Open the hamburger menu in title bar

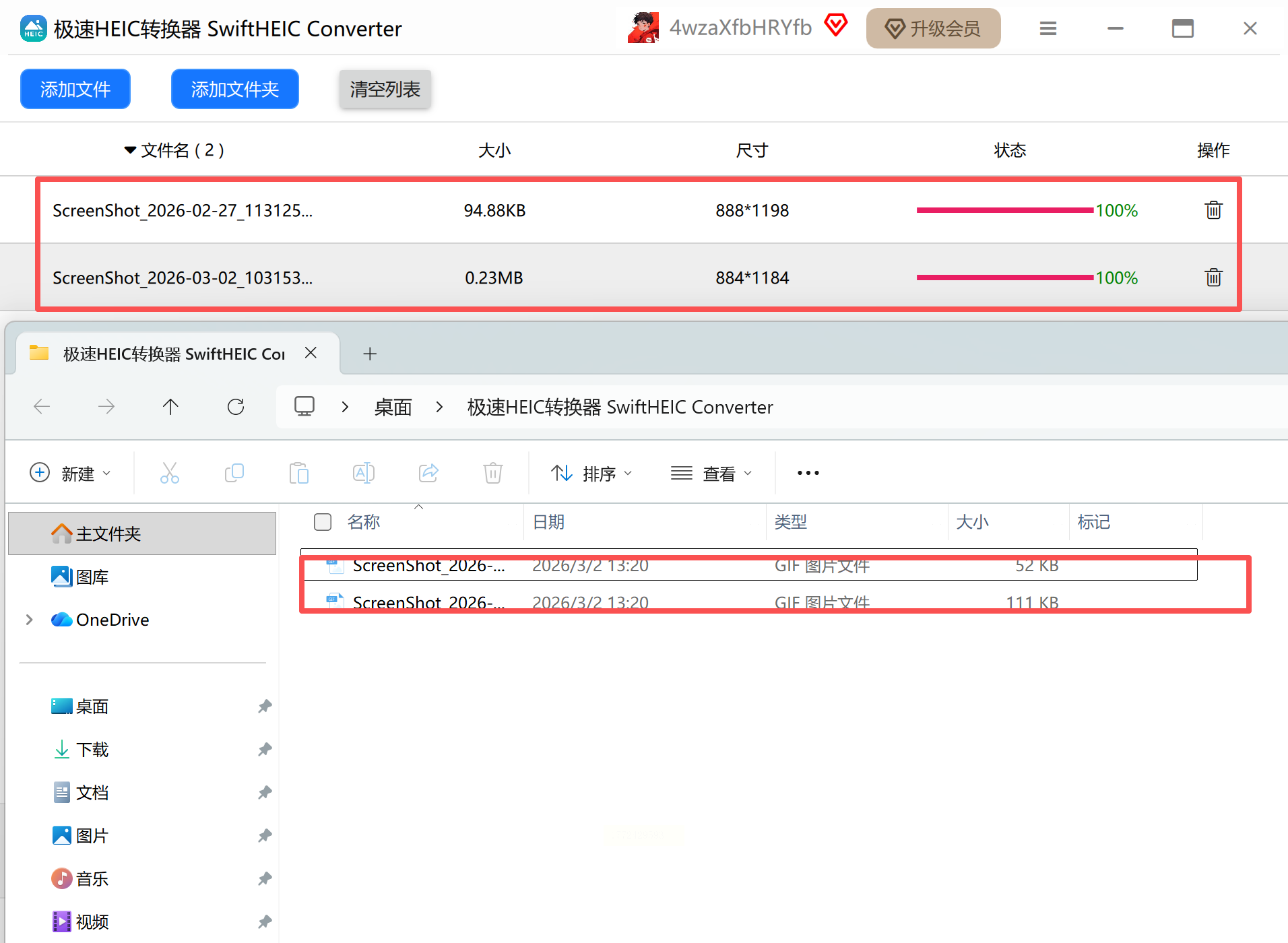pos(1048,28)
